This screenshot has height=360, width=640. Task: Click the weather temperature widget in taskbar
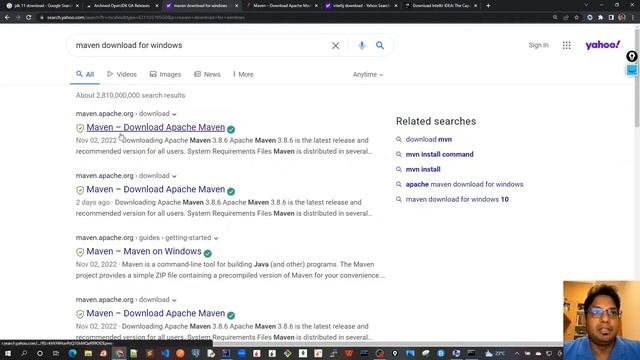494,353
